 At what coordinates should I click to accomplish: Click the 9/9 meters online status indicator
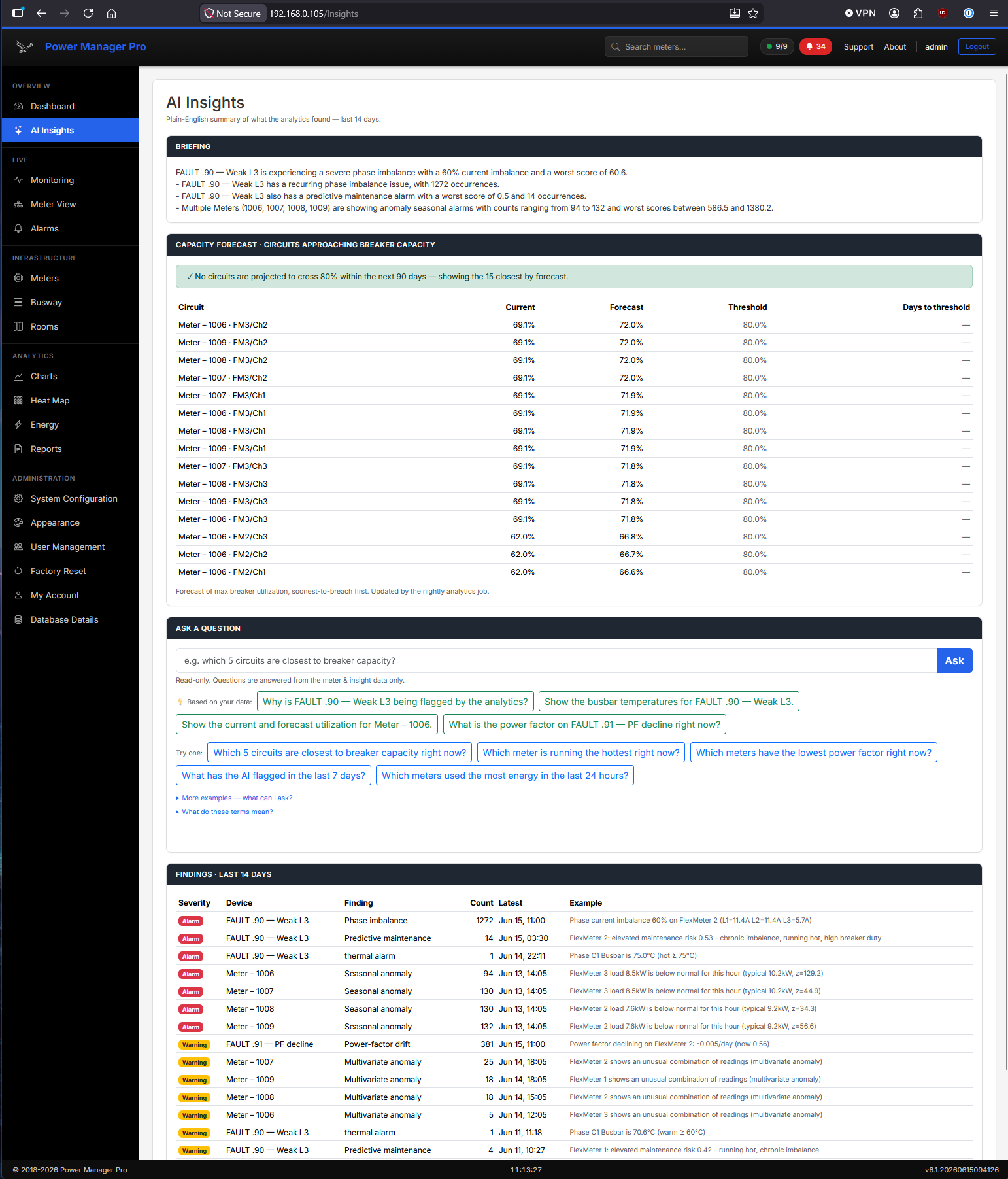pyautogui.click(x=777, y=46)
